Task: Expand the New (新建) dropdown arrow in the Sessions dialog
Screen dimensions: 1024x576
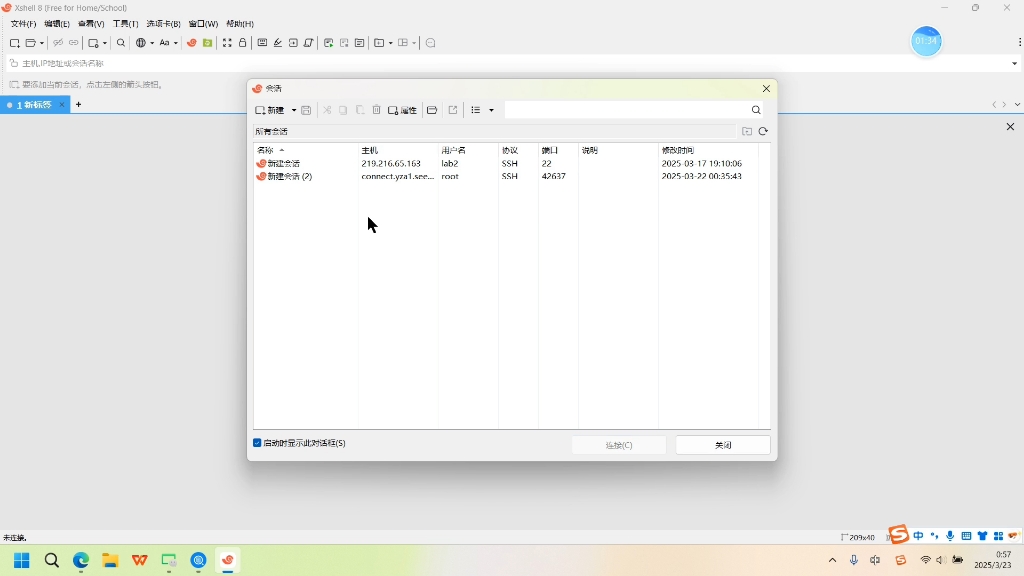Action: [294, 110]
